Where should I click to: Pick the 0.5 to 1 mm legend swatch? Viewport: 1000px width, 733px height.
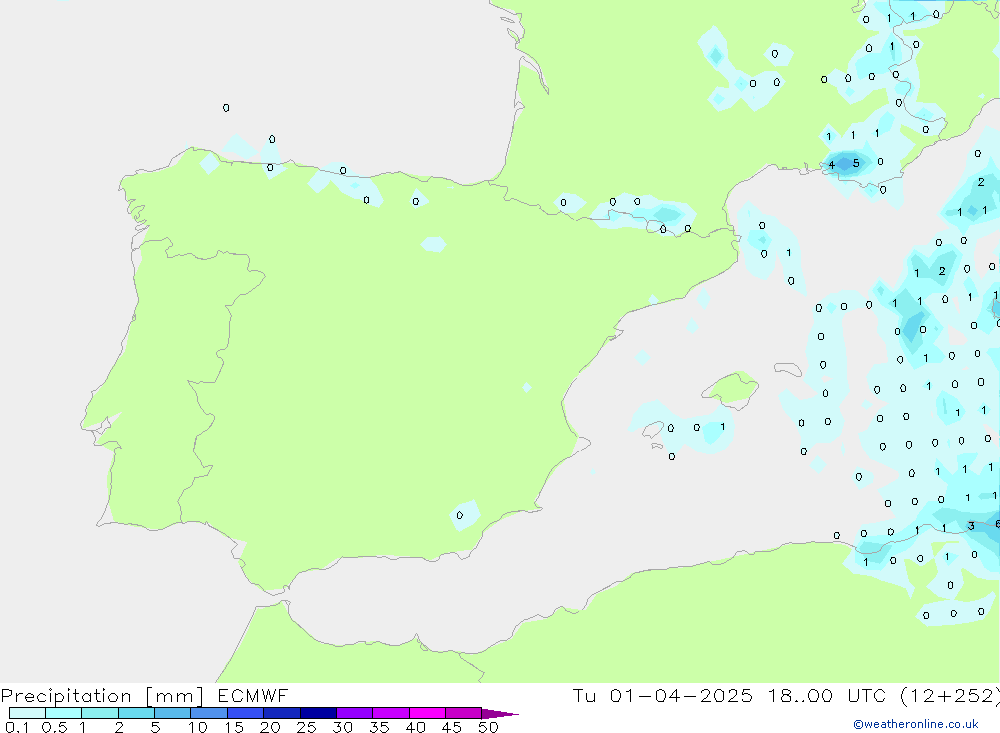click(x=63, y=713)
